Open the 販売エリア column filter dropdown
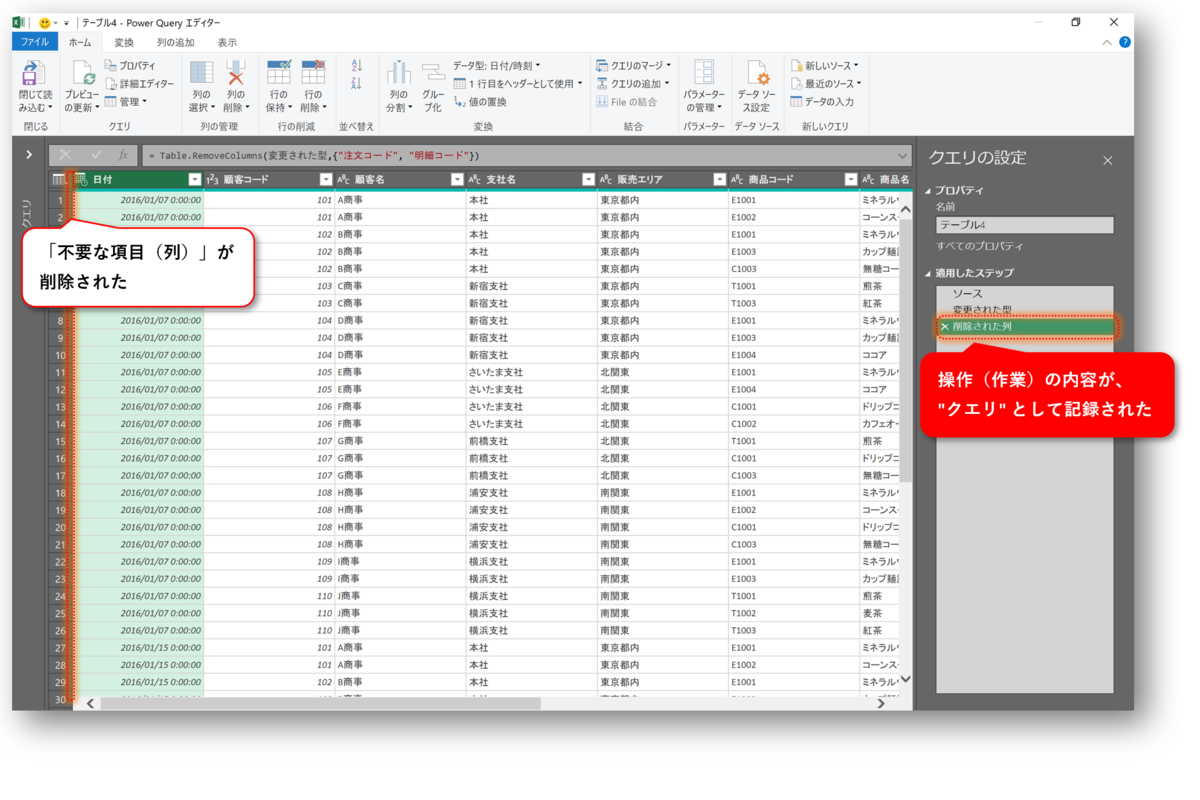The height and width of the screenshot is (800, 1200). point(719,180)
